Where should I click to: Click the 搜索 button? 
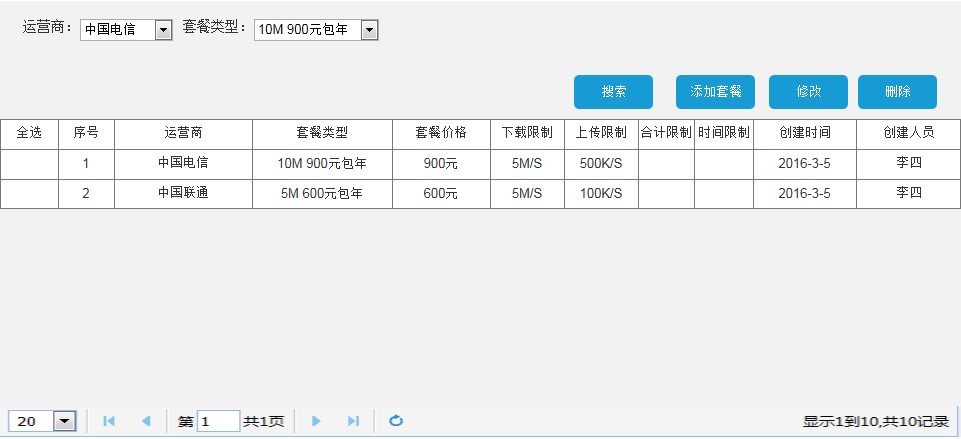coord(613,92)
